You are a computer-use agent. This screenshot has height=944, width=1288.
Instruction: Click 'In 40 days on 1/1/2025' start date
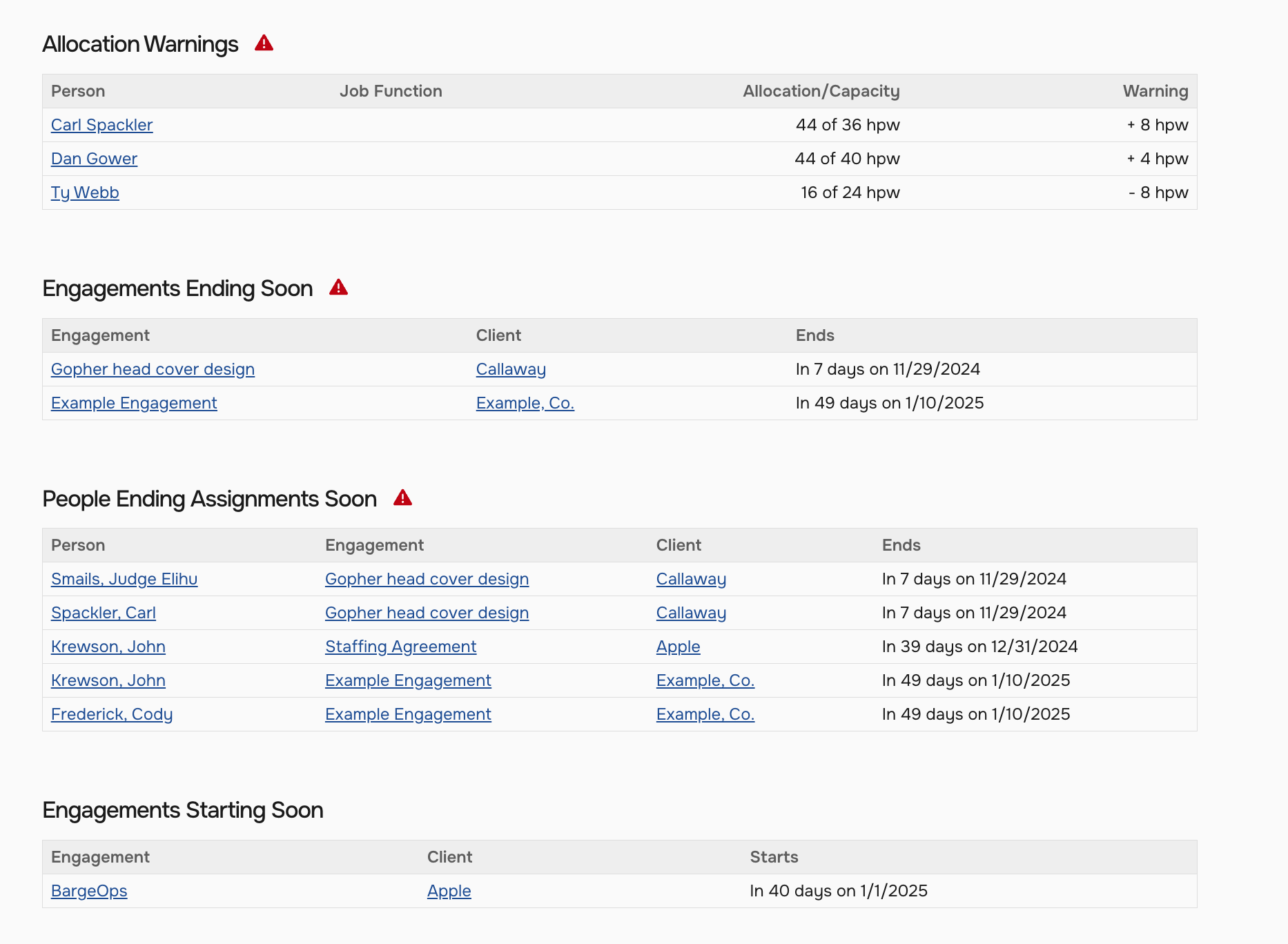[839, 891]
